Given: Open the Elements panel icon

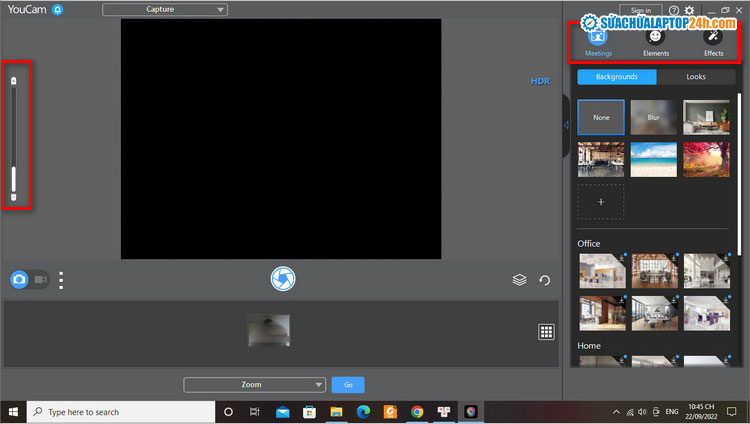Looking at the screenshot, I should 655,38.
